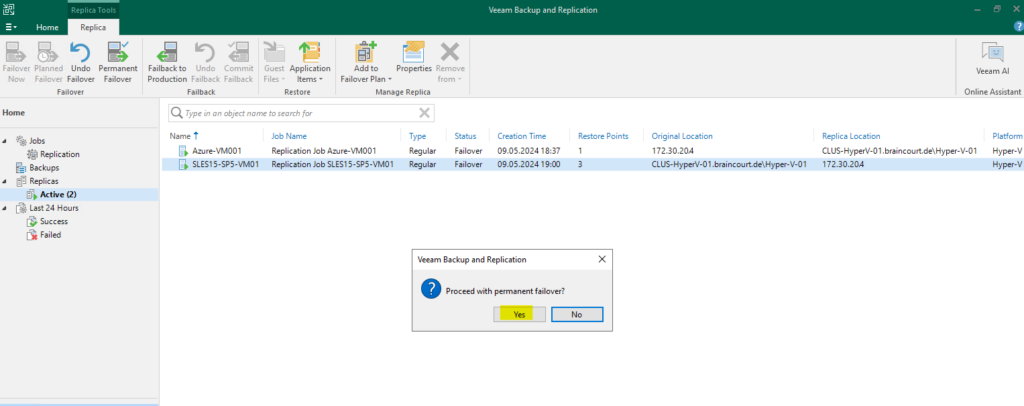The image size is (1024, 406).
Task: Collapse the Jobs tree node
Action: [5, 141]
